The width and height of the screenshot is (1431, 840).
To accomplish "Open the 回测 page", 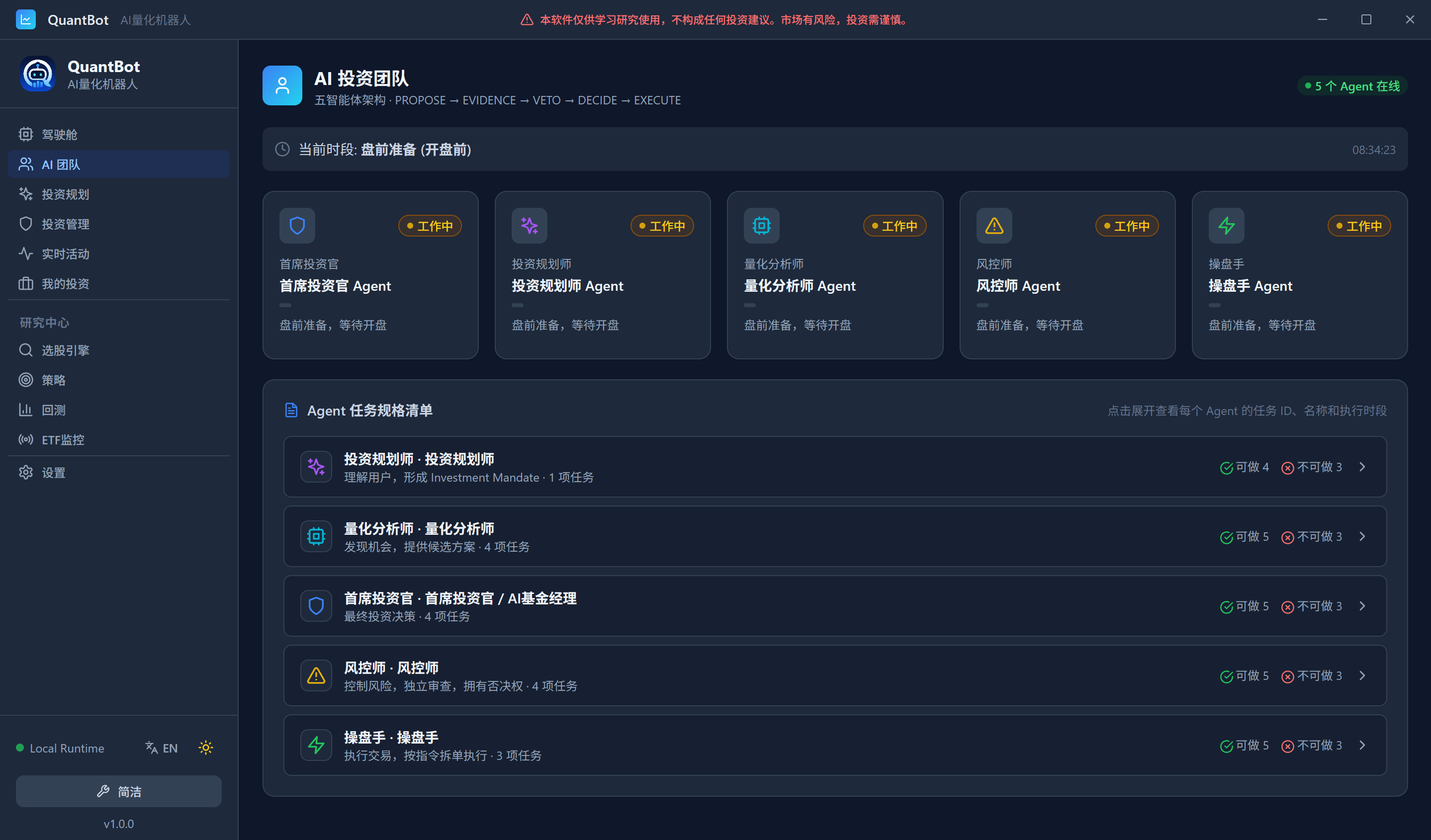I will pyautogui.click(x=119, y=410).
